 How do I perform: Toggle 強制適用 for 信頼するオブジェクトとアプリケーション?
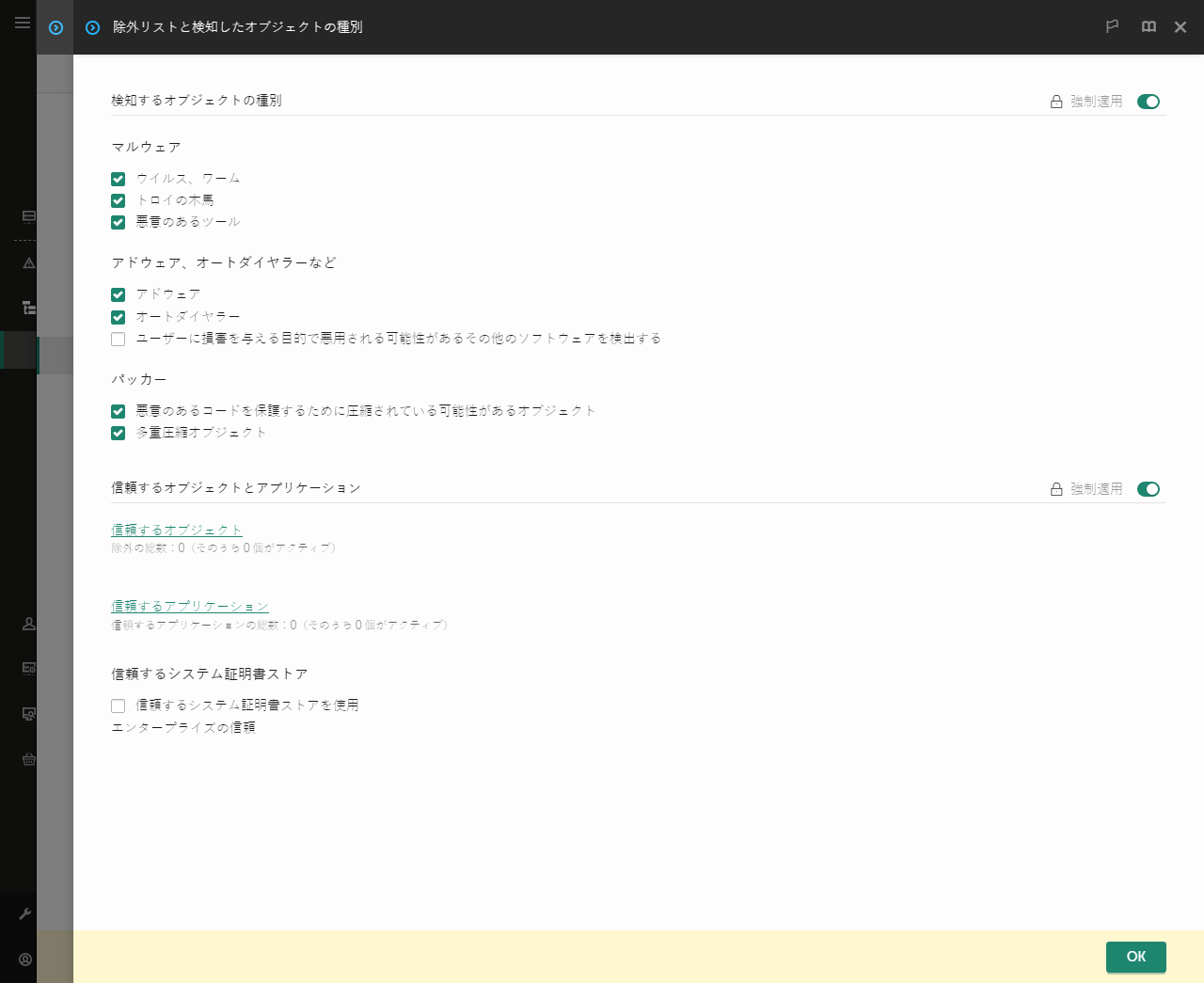[x=1148, y=489]
